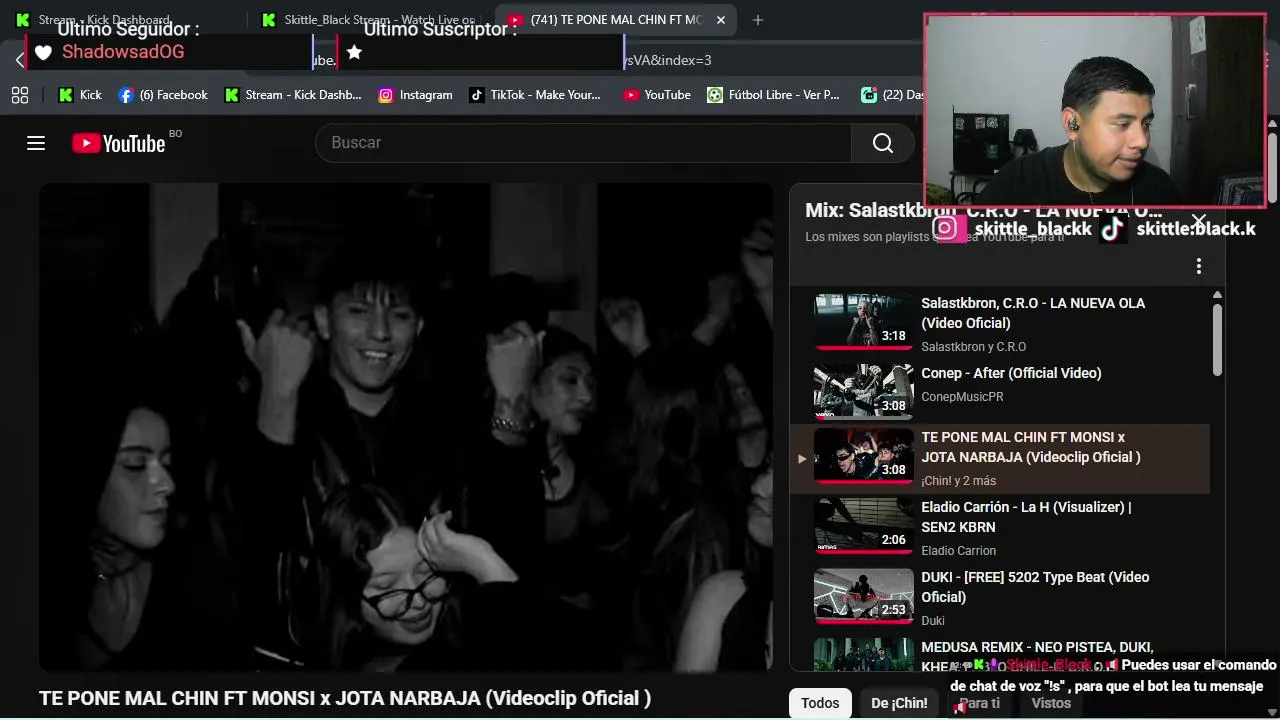
Task: Click the Mix playlist scrollbar
Action: click(1217, 340)
